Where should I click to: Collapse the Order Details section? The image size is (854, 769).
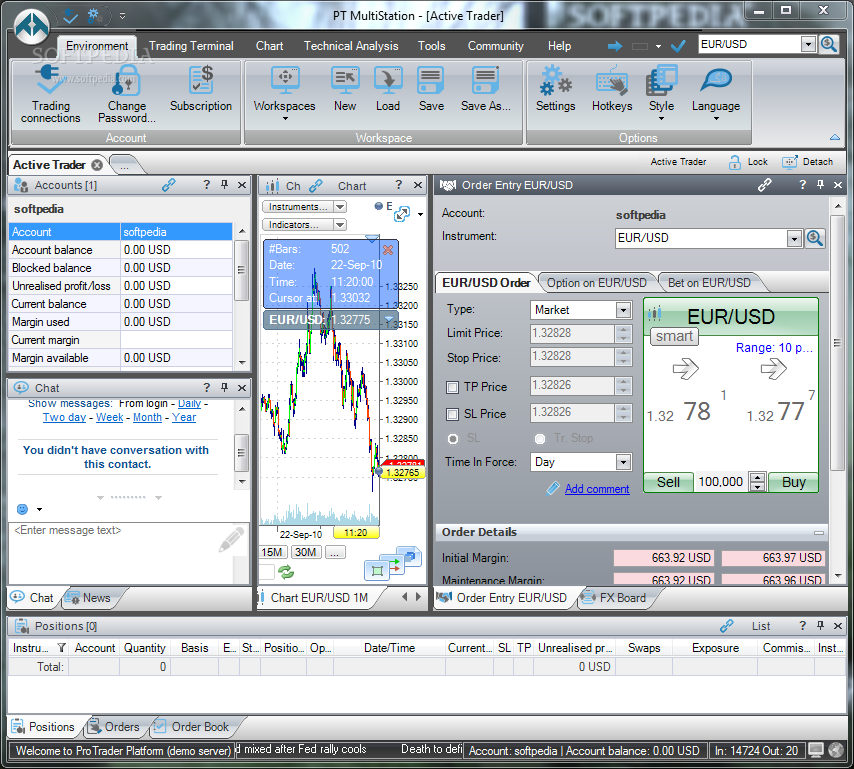(x=819, y=533)
